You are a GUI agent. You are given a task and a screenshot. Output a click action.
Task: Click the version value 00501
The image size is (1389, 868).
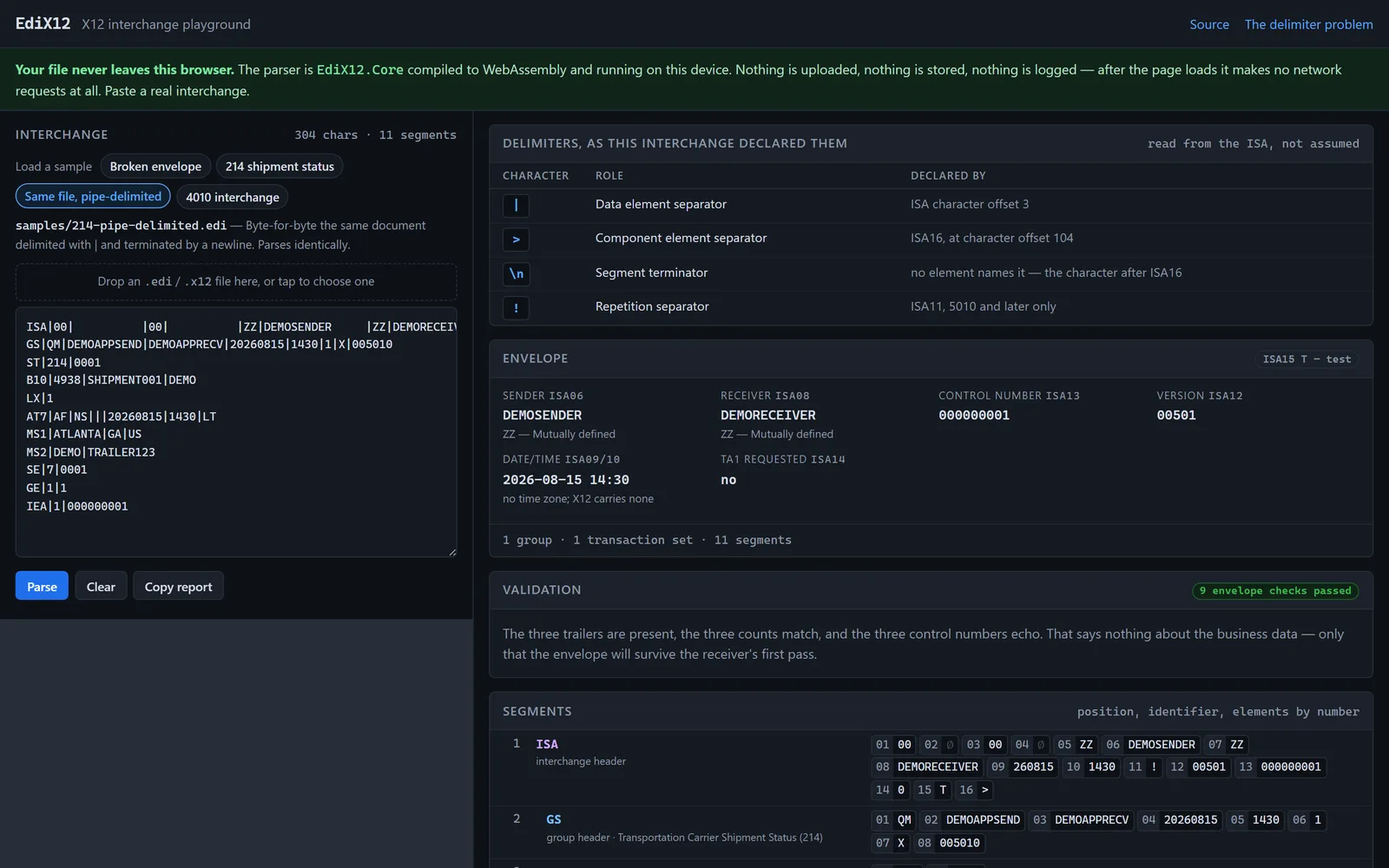1176,415
